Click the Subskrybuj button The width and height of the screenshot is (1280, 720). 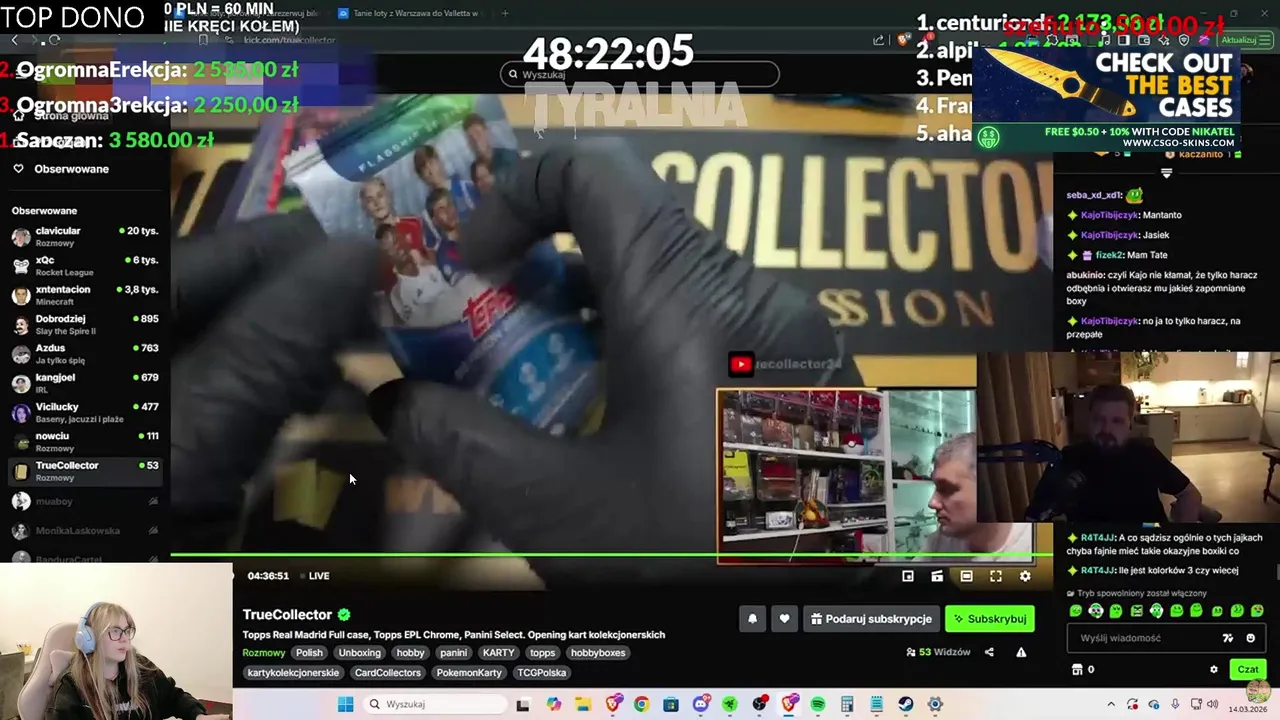click(989, 619)
